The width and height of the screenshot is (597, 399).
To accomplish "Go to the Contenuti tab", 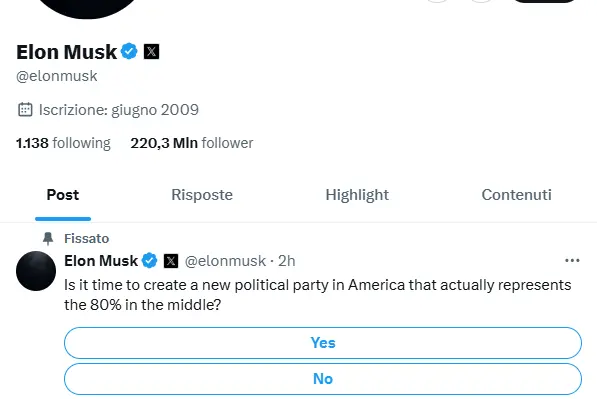I will pyautogui.click(x=516, y=195).
